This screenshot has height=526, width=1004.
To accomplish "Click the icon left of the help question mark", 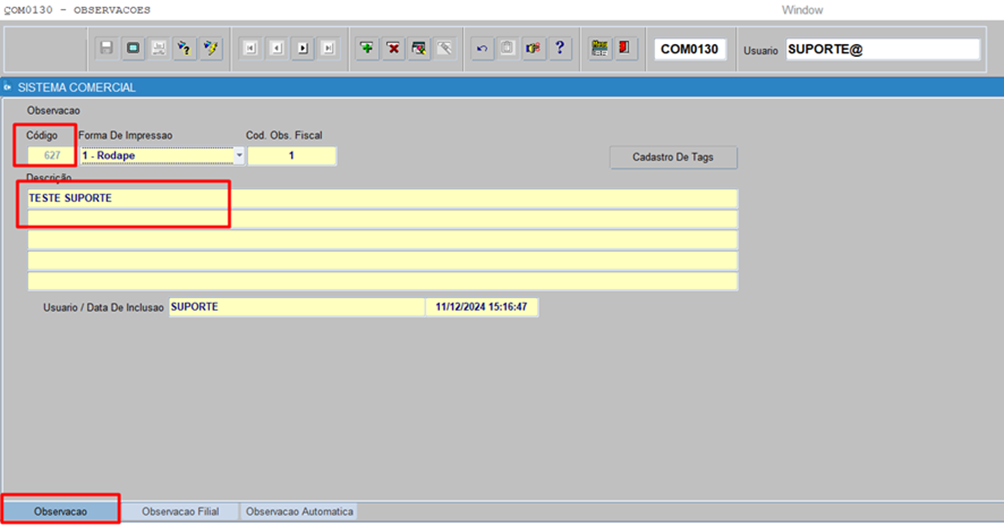I will pyautogui.click(x=533, y=48).
